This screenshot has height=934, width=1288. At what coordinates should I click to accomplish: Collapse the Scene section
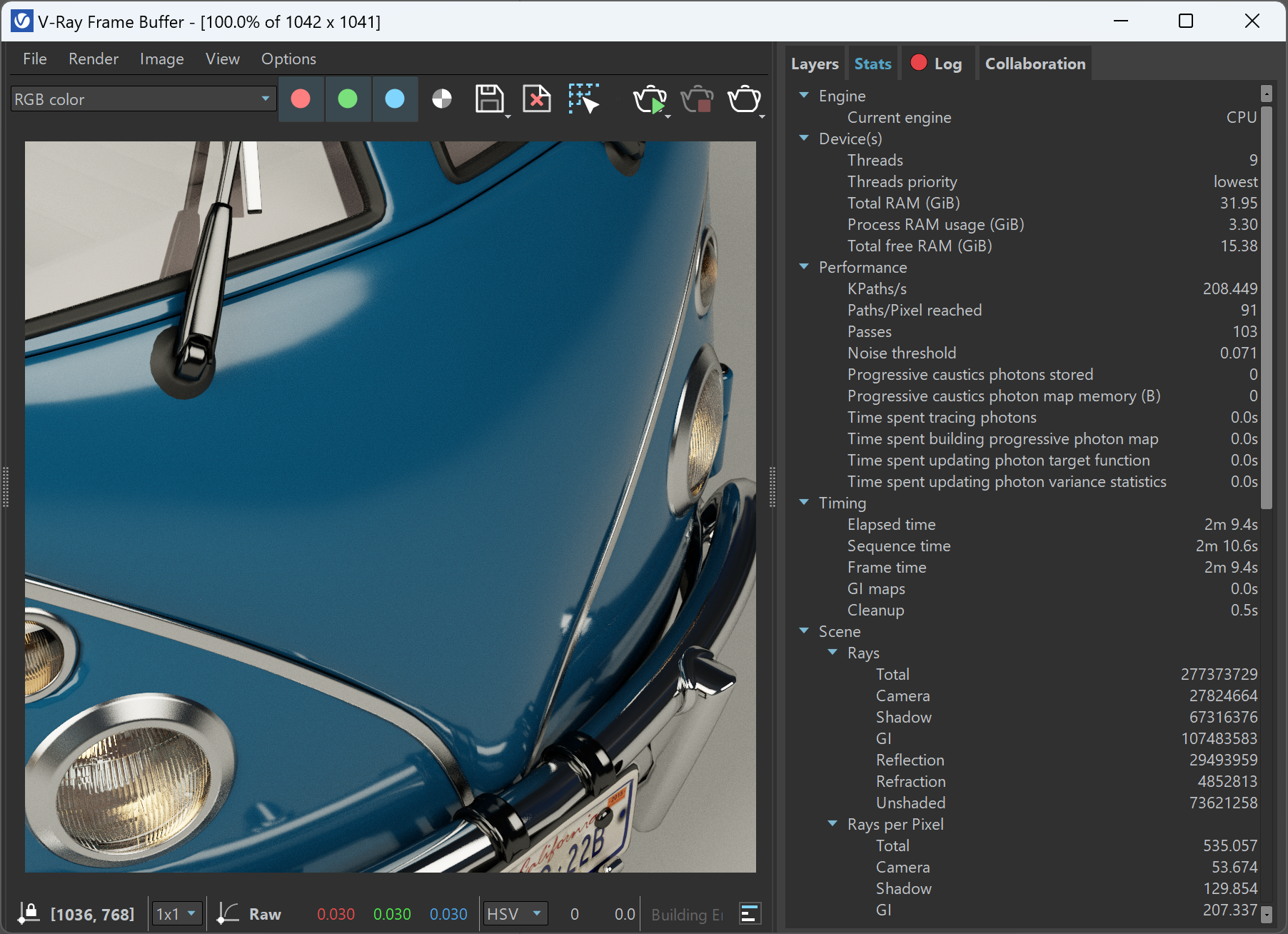[x=804, y=631]
